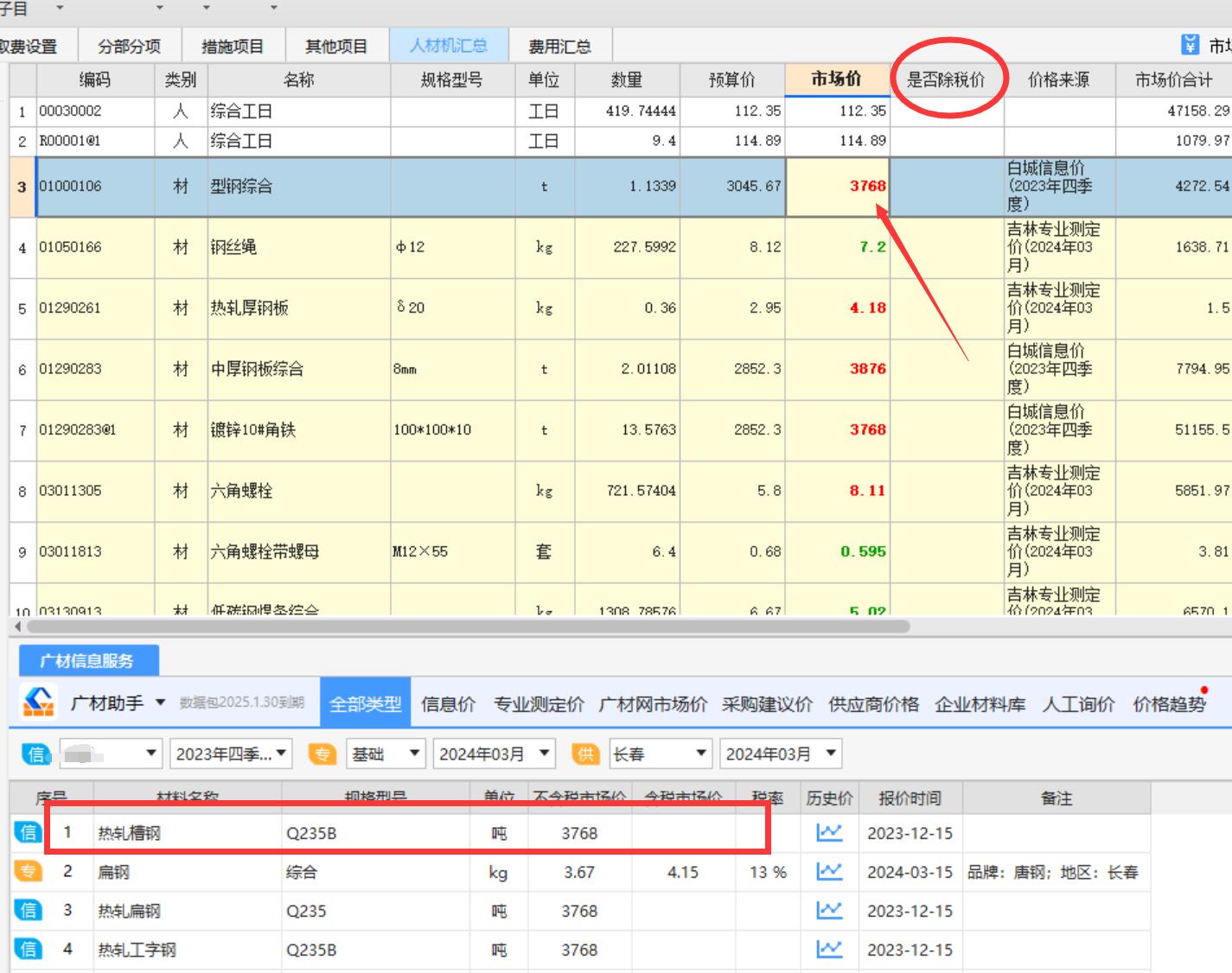Viewport: 1232px width, 973px height.
Task: Select the 广材信息服务 panel tab
Action: click(88, 661)
